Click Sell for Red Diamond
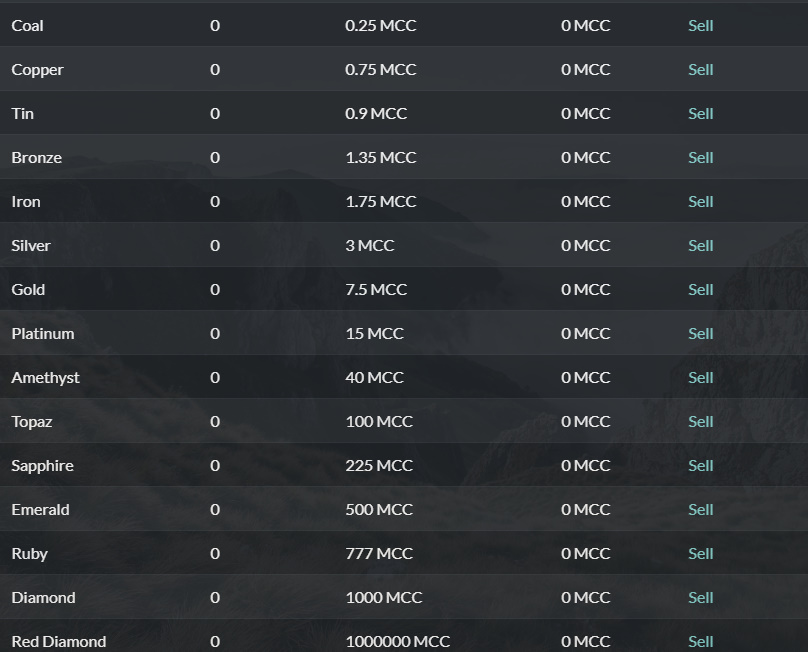 click(700, 641)
